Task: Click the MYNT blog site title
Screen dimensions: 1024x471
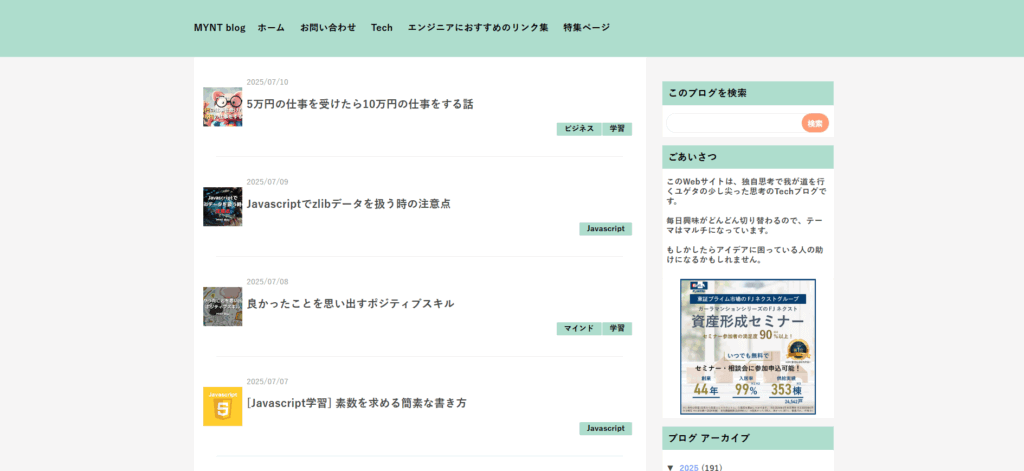Action: pos(219,28)
